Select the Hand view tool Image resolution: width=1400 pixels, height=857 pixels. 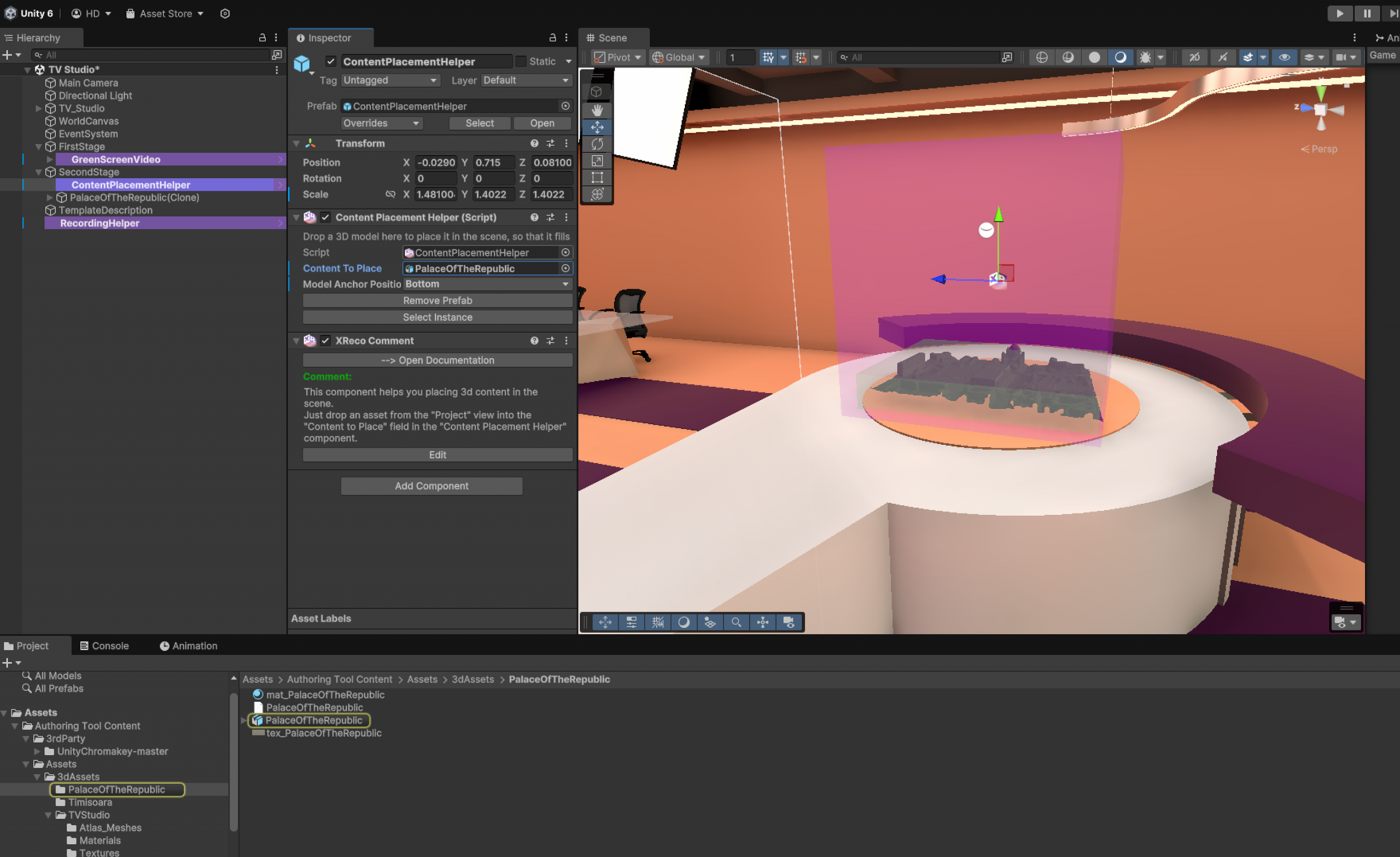click(x=597, y=110)
